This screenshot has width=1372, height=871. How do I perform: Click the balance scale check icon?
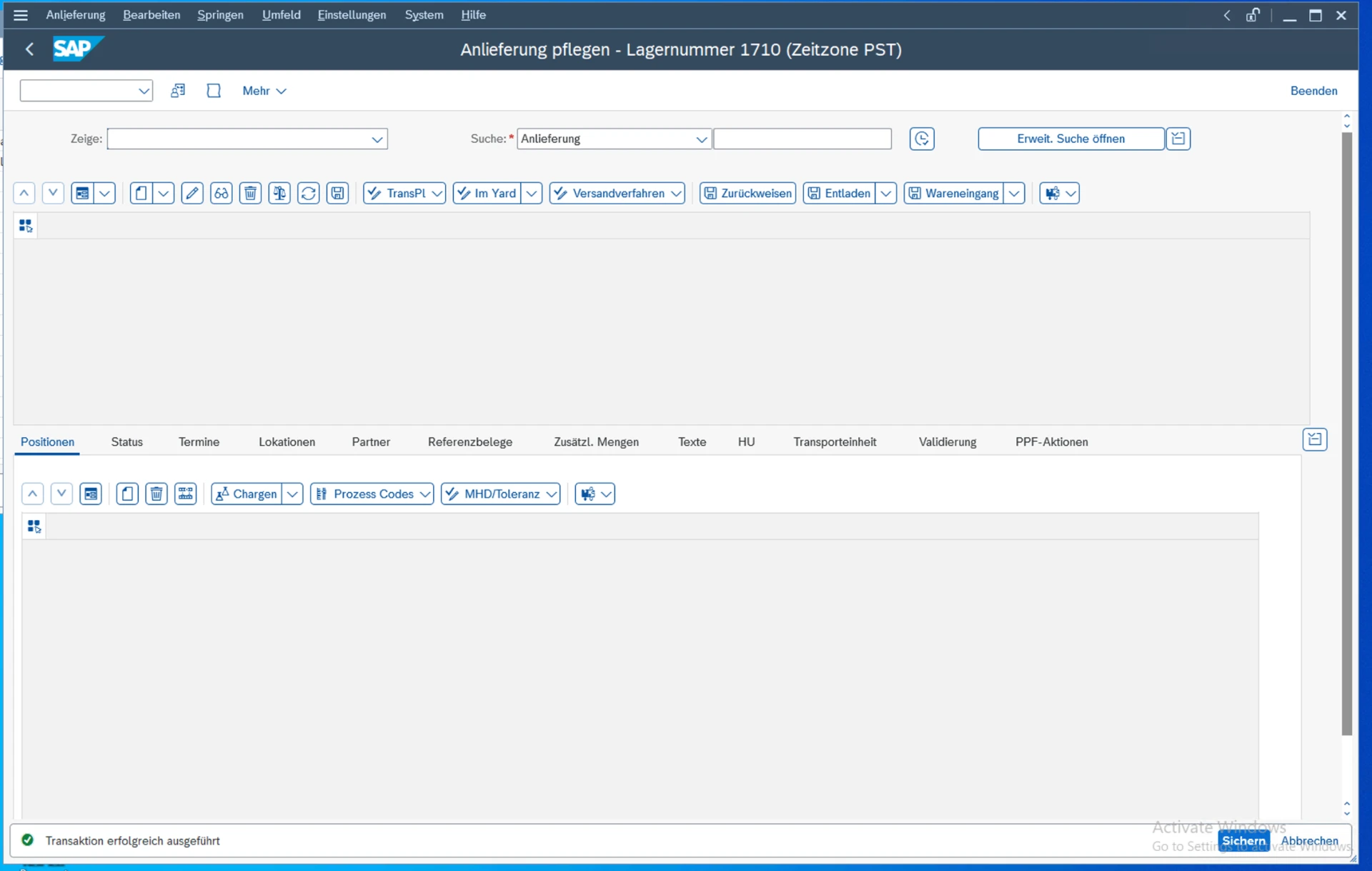(279, 193)
